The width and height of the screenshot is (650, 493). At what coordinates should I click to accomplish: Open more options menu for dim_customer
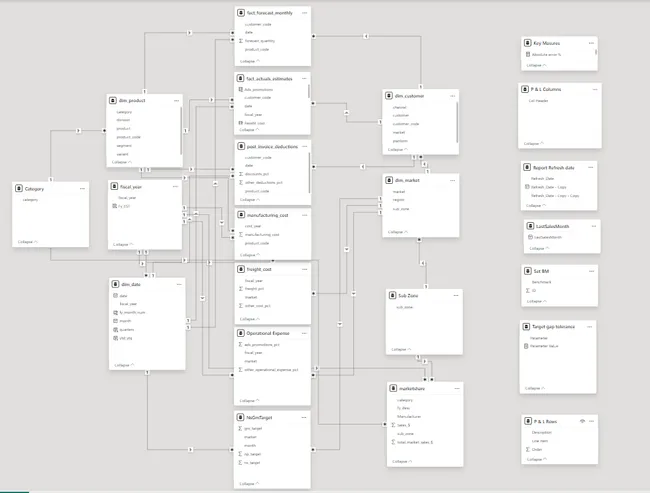pos(453,96)
